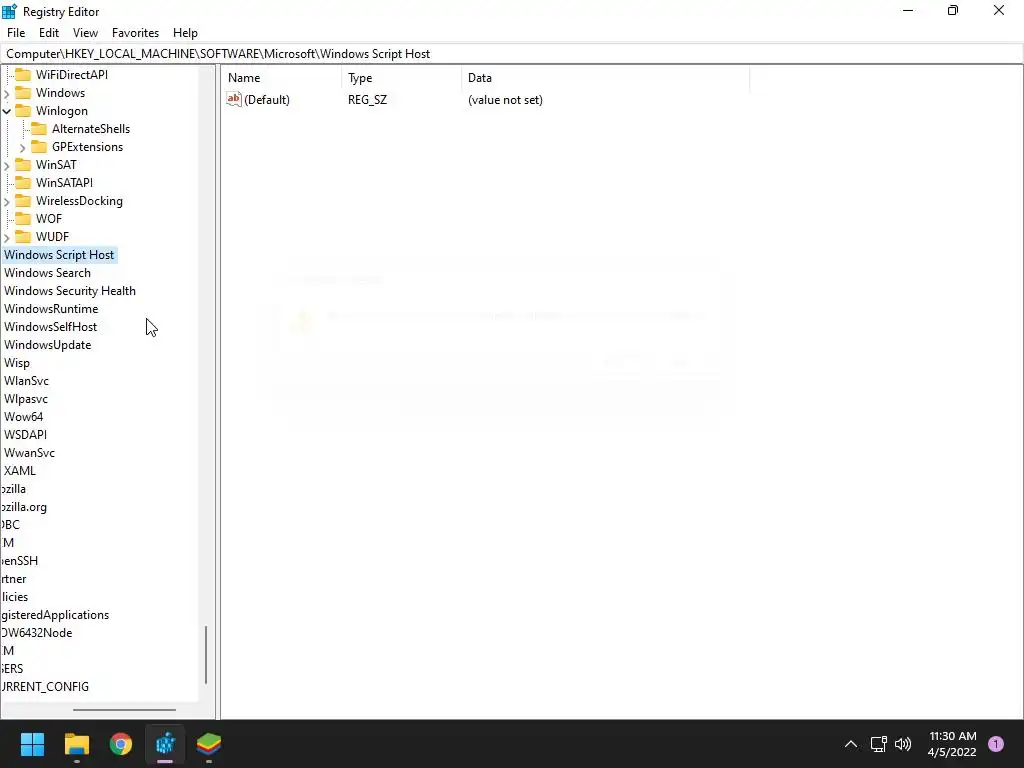Select the Windows Search key
The height and width of the screenshot is (768, 1024).
(47, 273)
